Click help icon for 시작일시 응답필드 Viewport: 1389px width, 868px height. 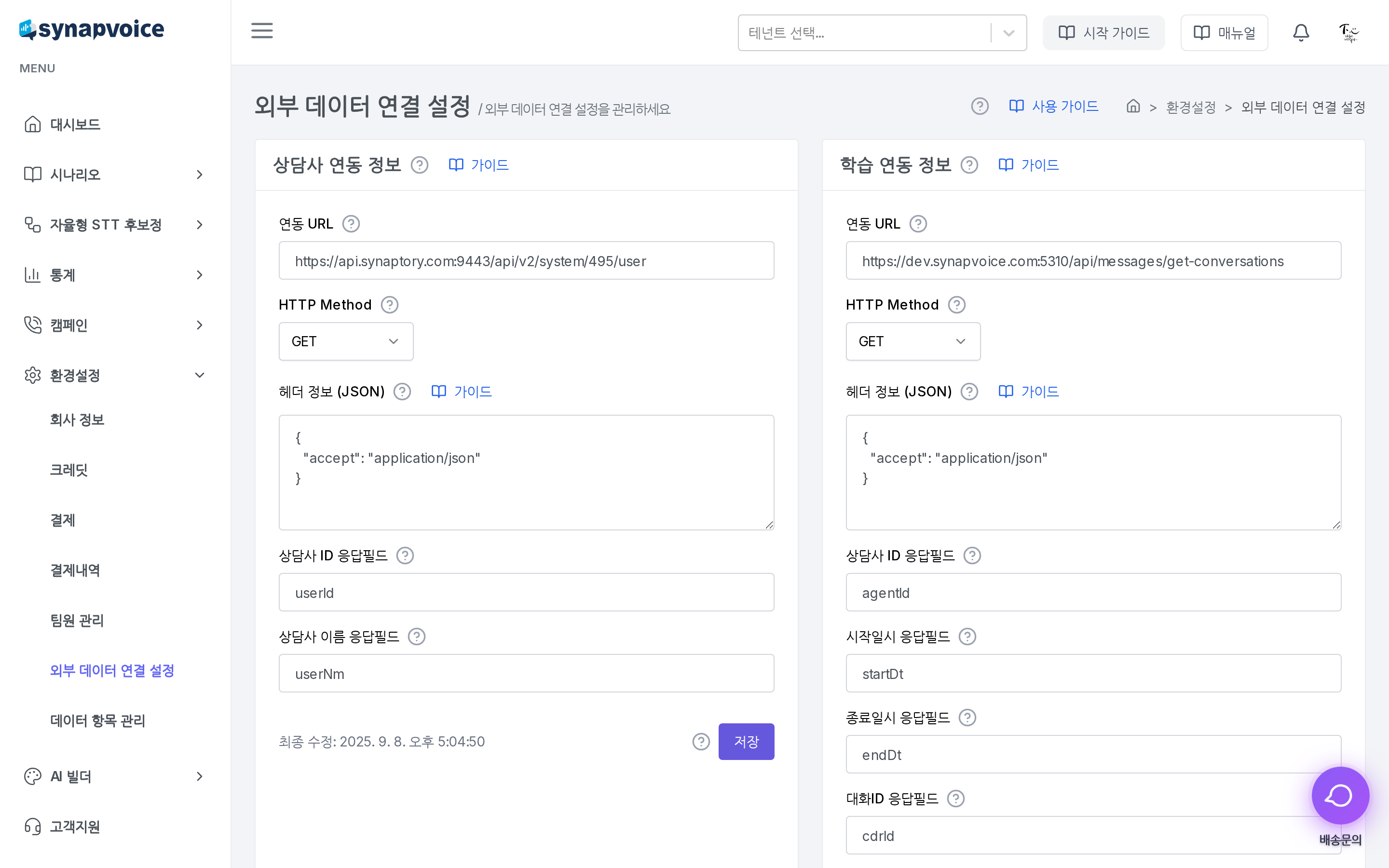[x=967, y=637]
